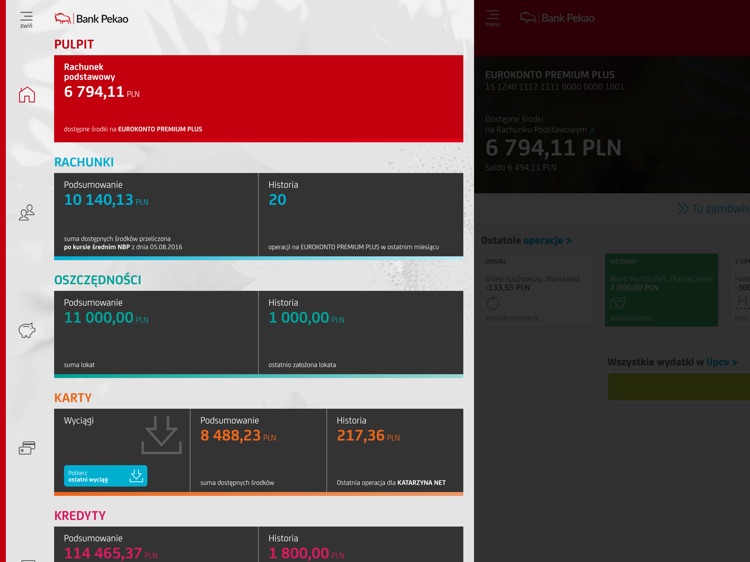Open the cards icon in sidebar
This screenshot has height=562, width=750.
click(x=27, y=448)
